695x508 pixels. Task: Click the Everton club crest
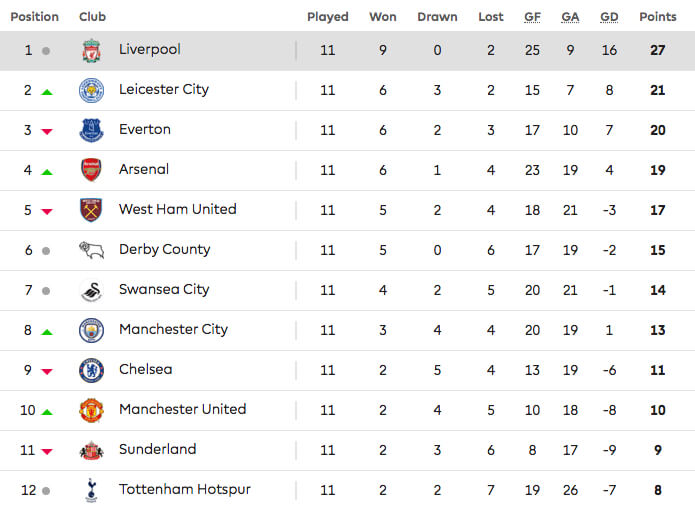pyautogui.click(x=91, y=130)
